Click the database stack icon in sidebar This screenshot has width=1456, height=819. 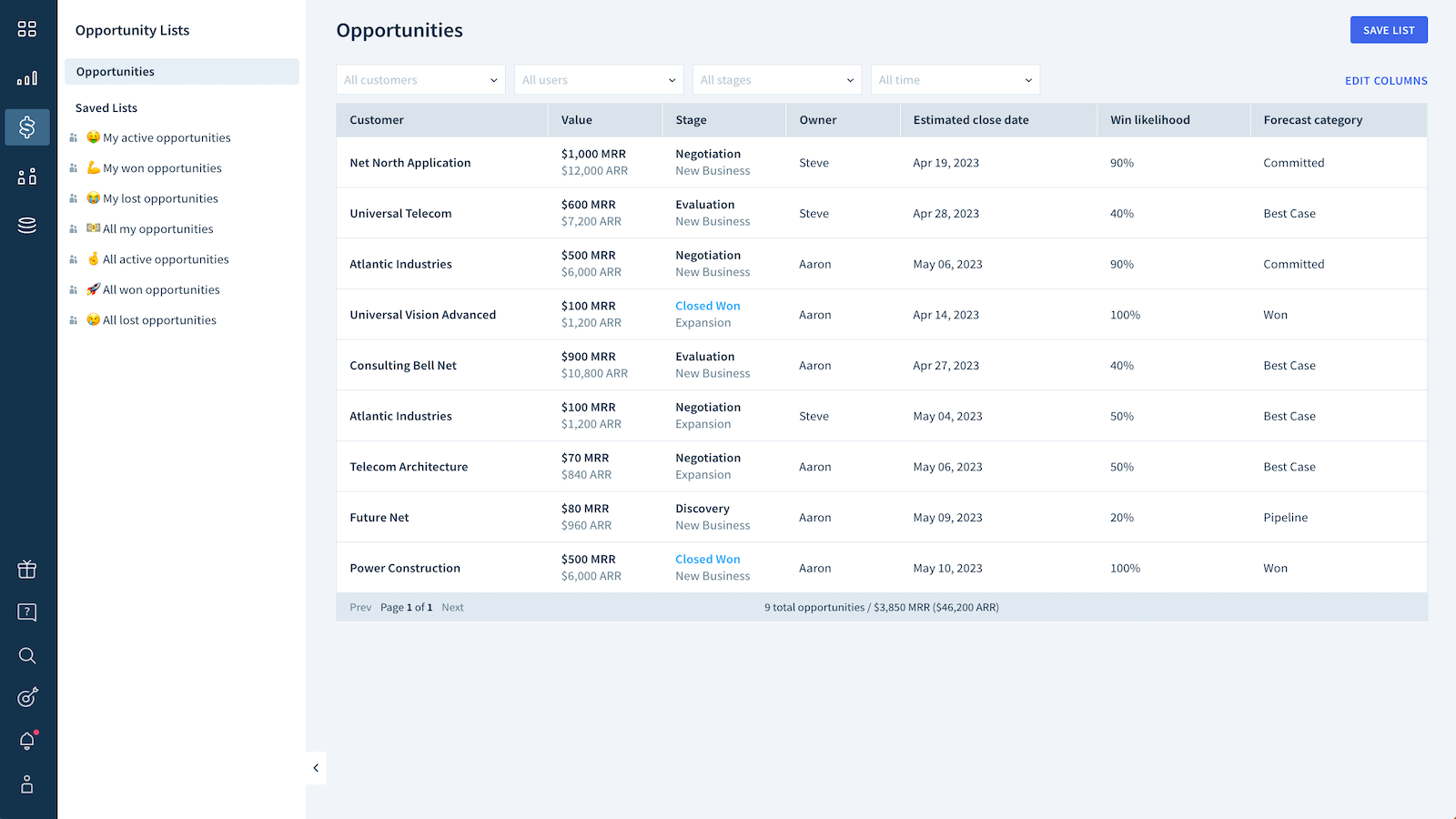click(x=27, y=226)
